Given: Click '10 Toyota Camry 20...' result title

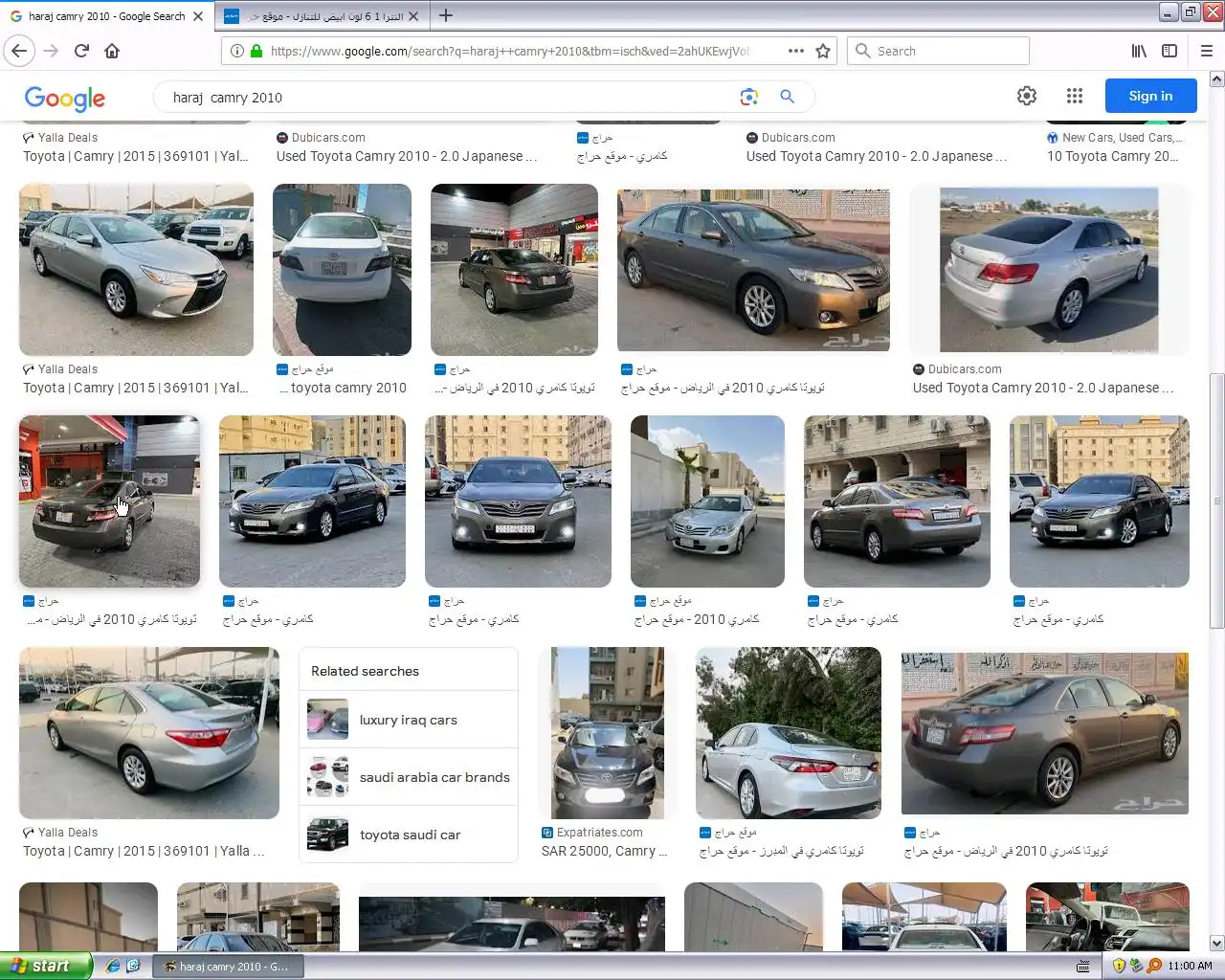Looking at the screenshot, I should (x=1112, y=156).
